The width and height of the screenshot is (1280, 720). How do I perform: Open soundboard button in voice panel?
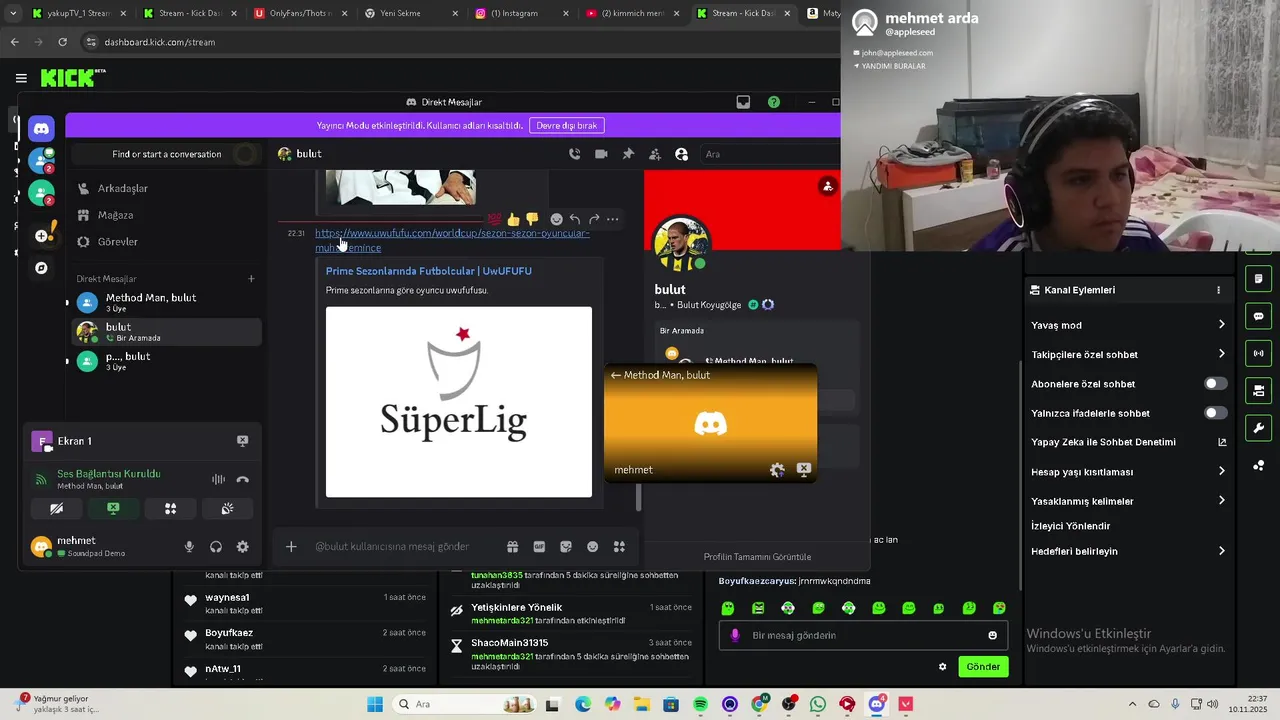pyautogui.click(x=228, y=509)
